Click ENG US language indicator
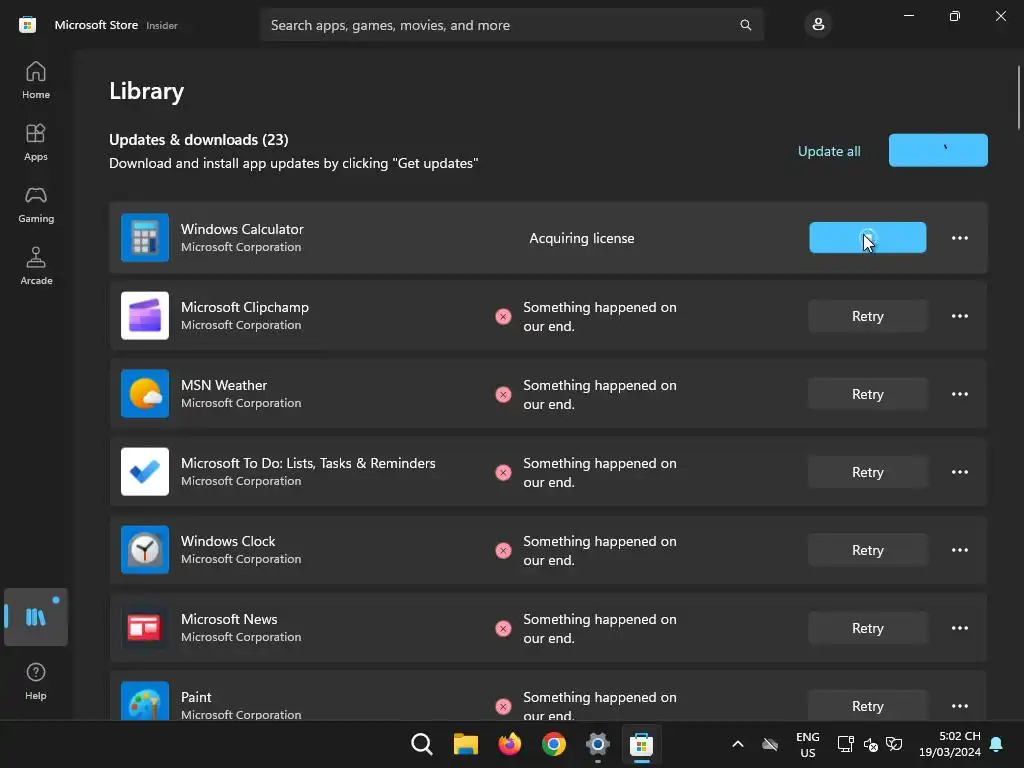This screenshot has width=1024, height=768. click(807, 744)
